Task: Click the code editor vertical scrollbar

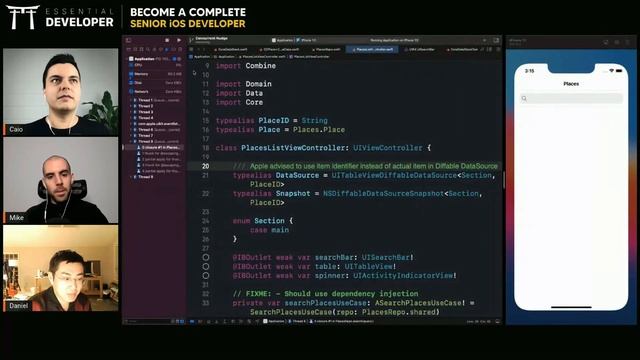Action: click(x=504, y=180)
